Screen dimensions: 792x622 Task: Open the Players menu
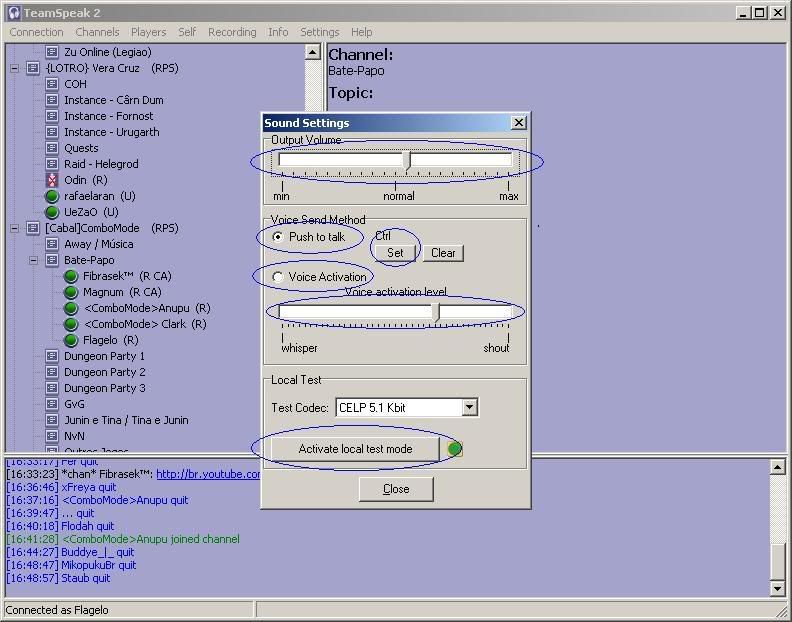click(x=148, y=32)
